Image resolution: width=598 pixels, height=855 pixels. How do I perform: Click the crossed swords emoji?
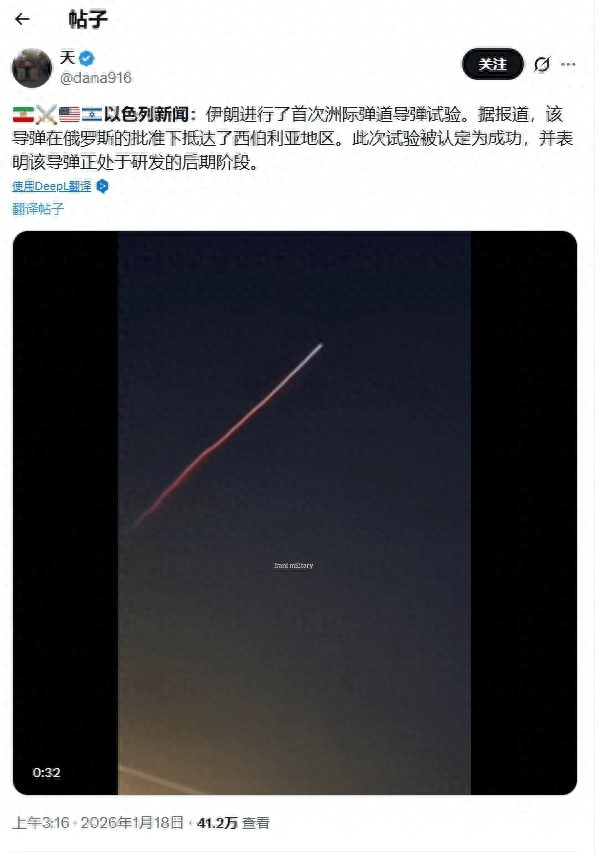tap(46, 115)
